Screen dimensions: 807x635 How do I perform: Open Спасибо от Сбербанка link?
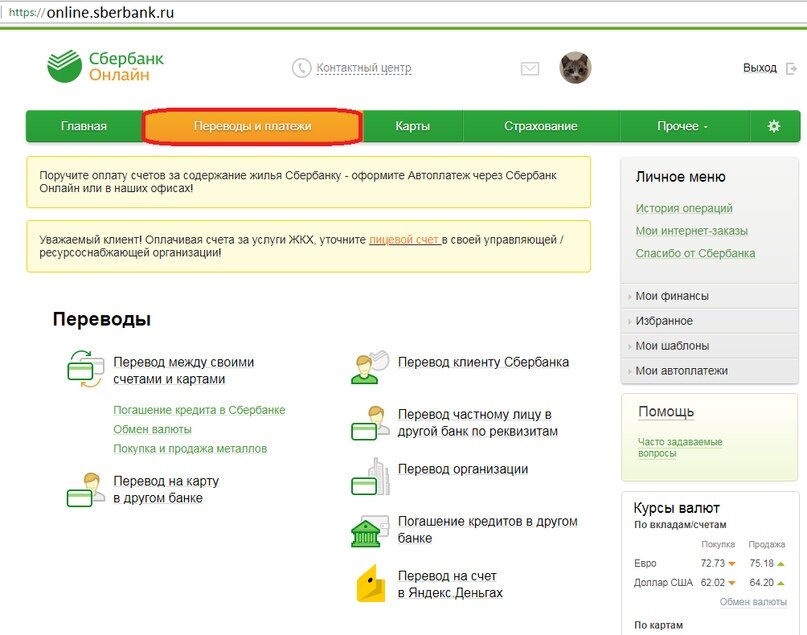pyautogui.click(x=695, y=254)
